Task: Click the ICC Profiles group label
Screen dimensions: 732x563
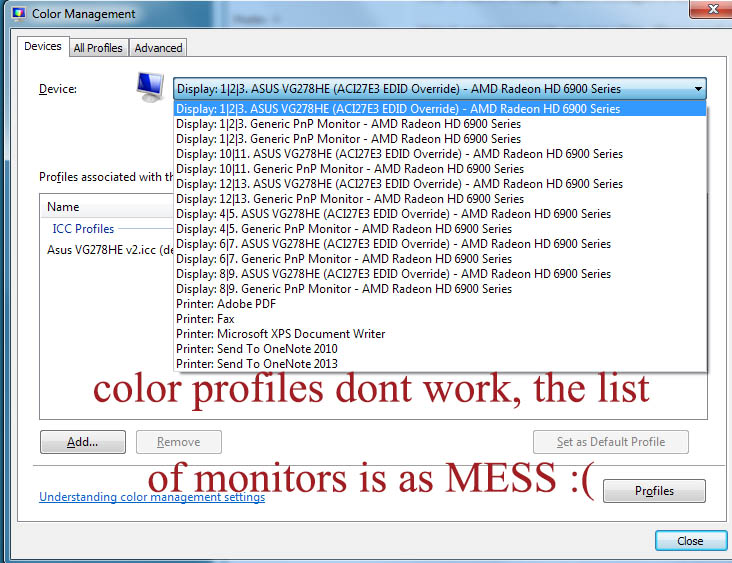Action: pos(83,229)
